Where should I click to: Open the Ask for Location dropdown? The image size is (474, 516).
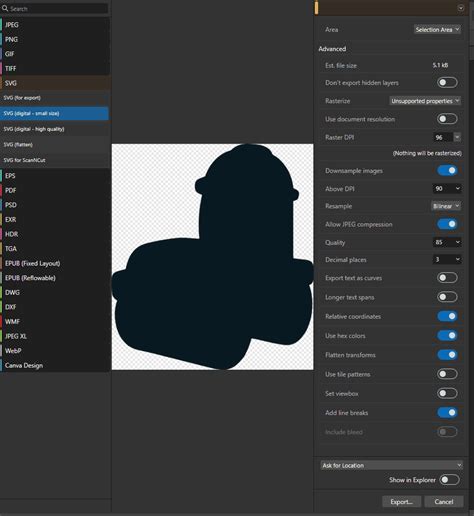point(392,465)
